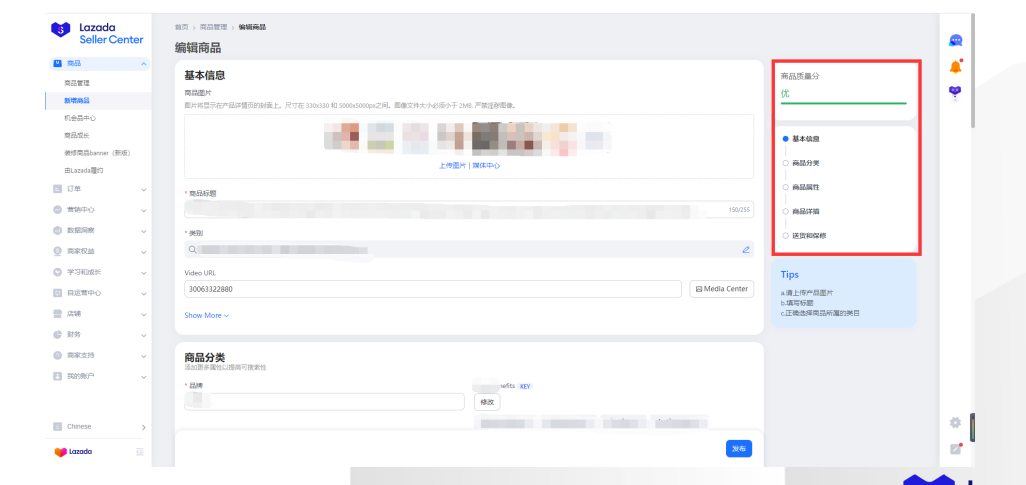Open the chat messages icon

tap(955, 41)
